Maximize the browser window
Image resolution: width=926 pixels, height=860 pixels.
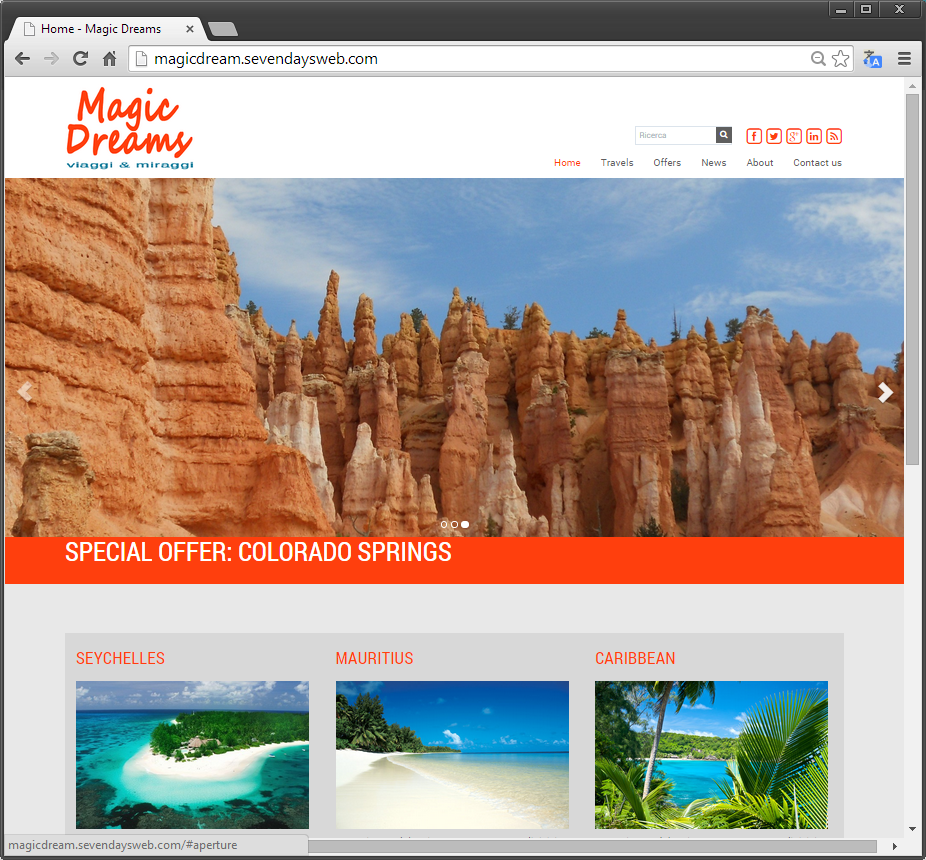(x=866, y=9)
